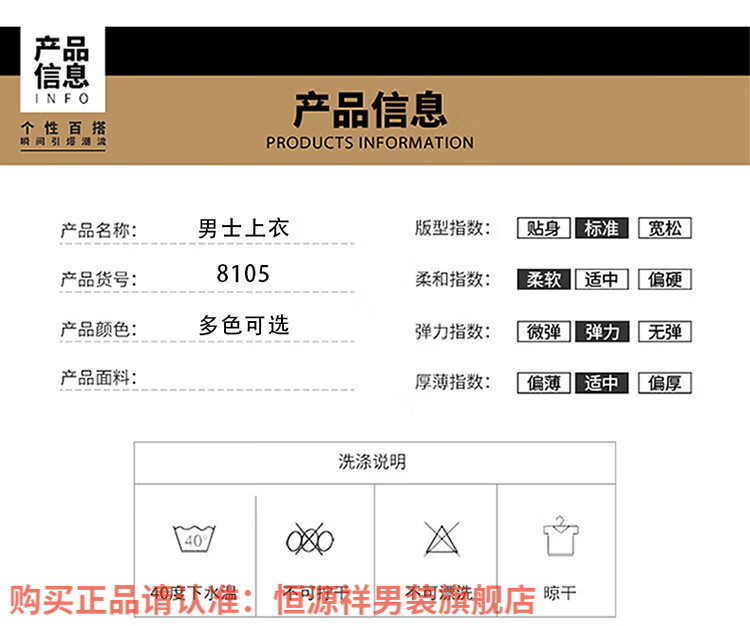
Task: Click the 洗涤说明 table header
Action: [x=373, y=462]
